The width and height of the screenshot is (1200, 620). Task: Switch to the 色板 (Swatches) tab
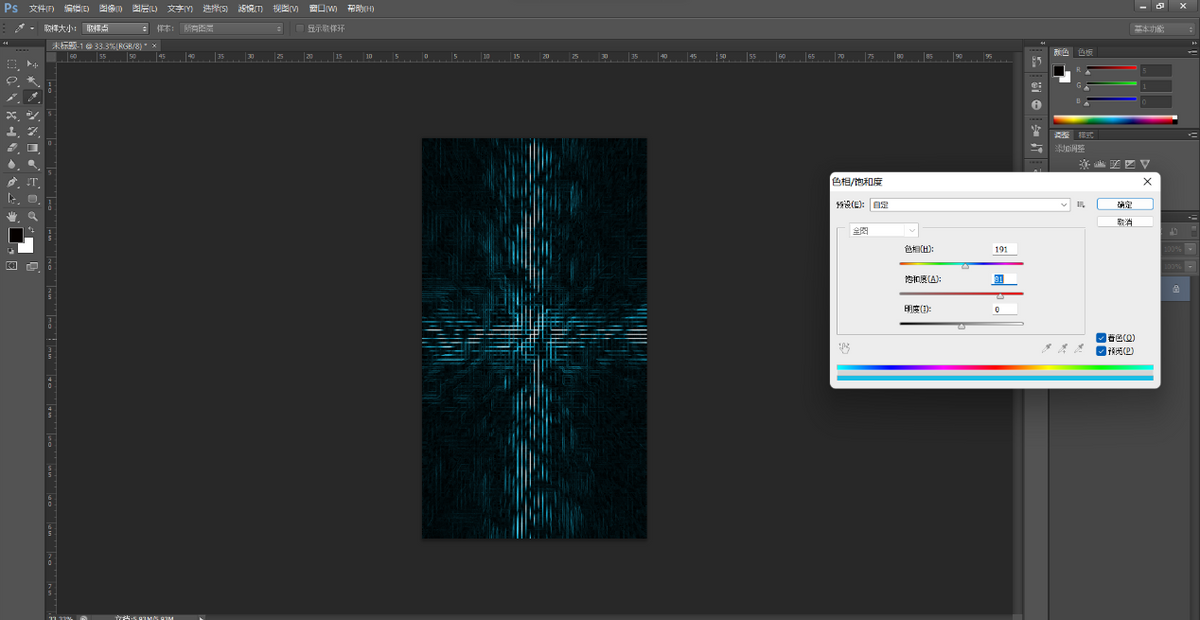coord(1085,52)
